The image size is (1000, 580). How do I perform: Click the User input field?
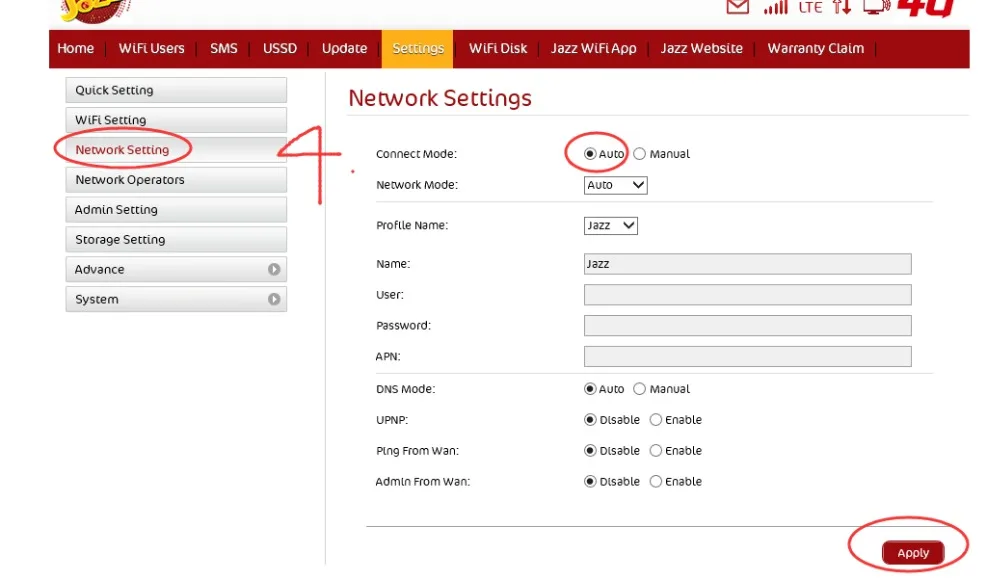(747, 295)
